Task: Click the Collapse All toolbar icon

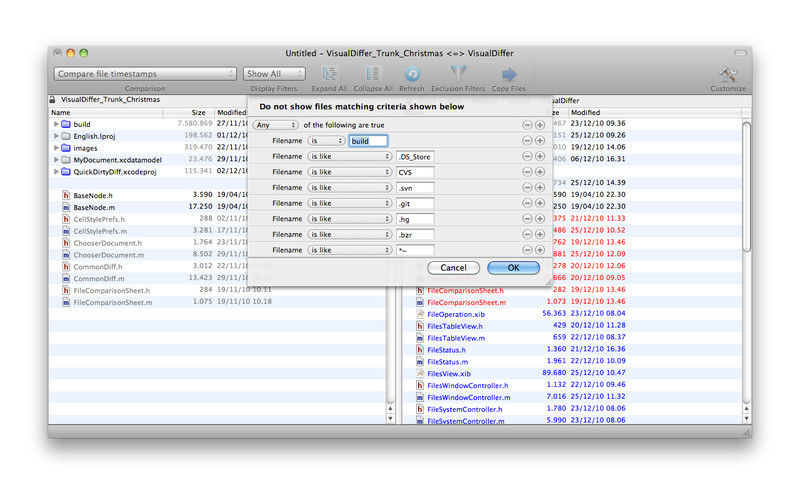Action: 372,74
